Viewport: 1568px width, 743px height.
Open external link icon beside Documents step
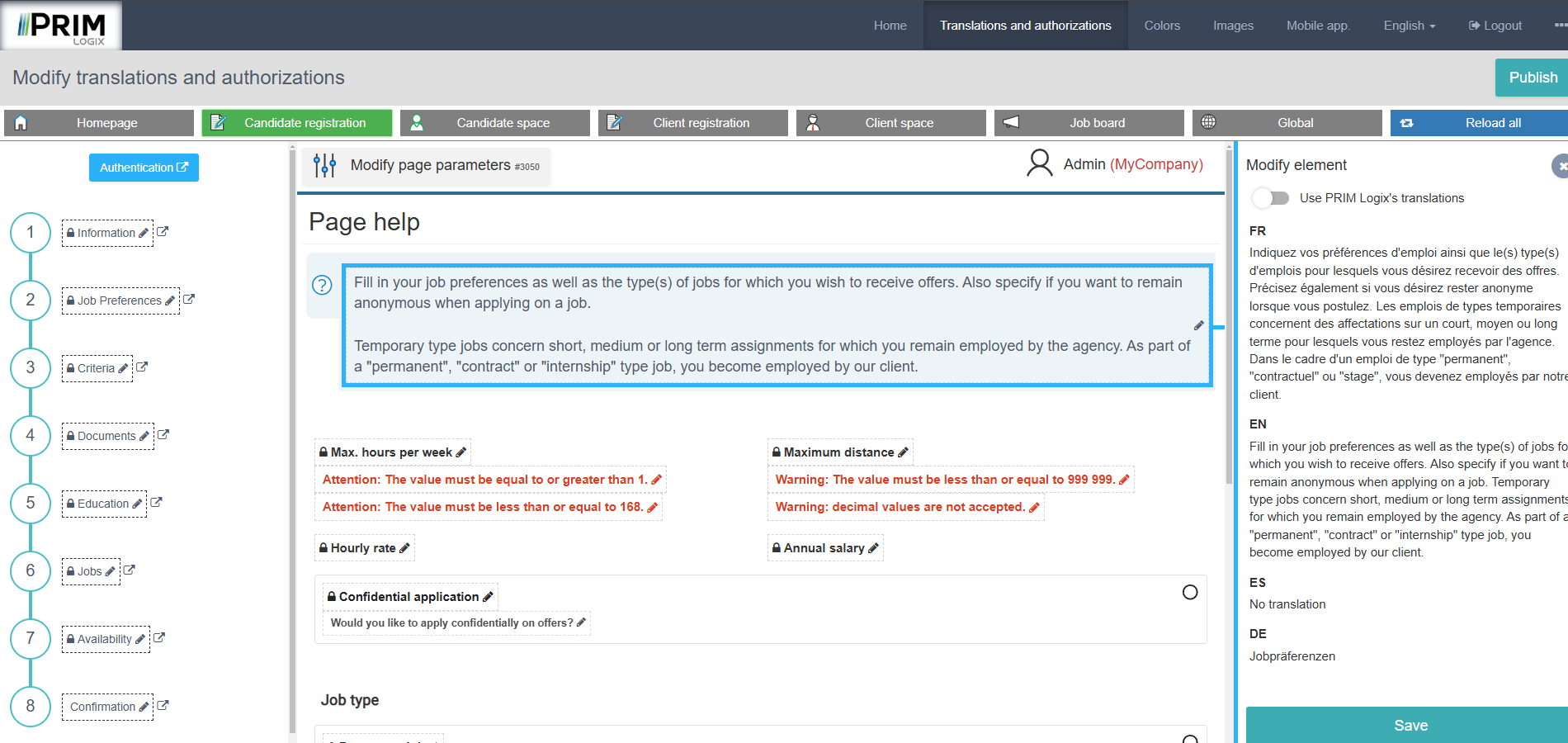(x=163, y=435)
